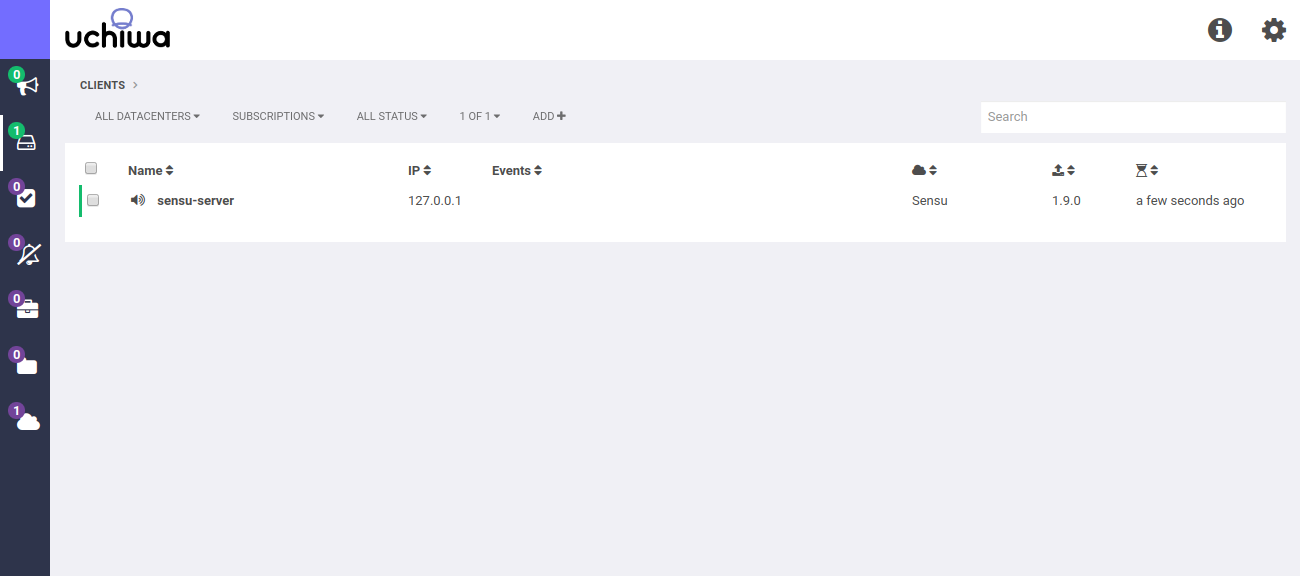Click the 1.9.0 version cell
The height and width of the screenshot is (576, 1300).
(x=1066, y=200)
